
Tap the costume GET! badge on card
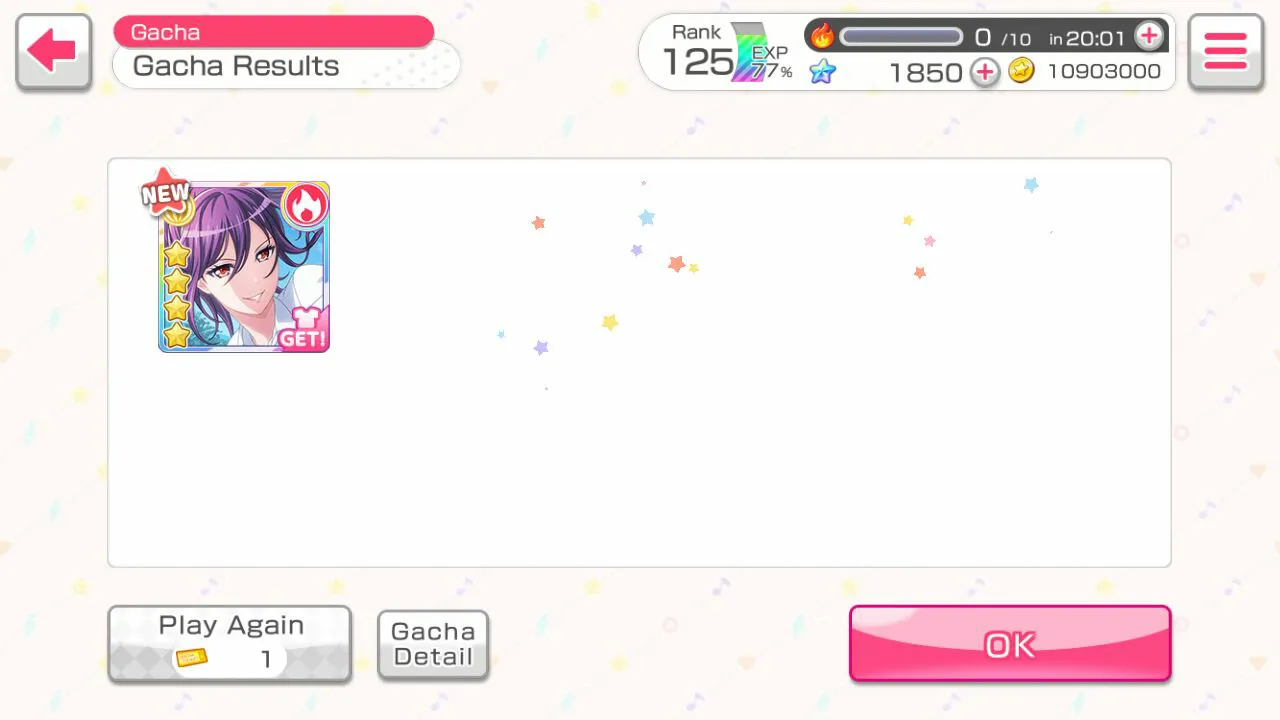(303, 330)
